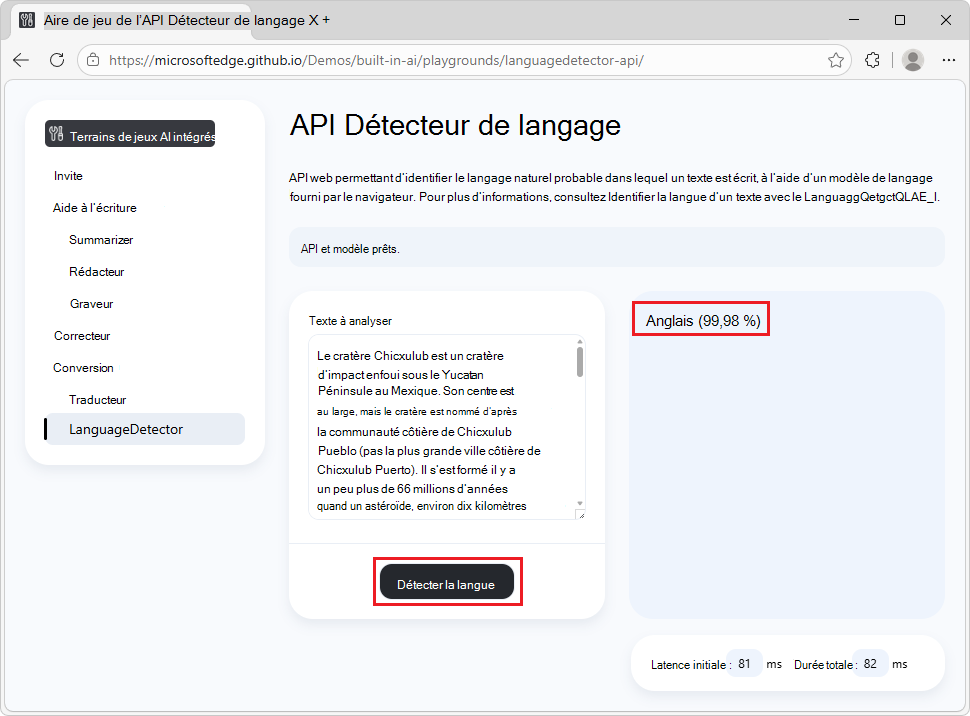This screenshot has width=970, height=716.
Task: Open browser Settings and more menu
Action: coord(948,60)
